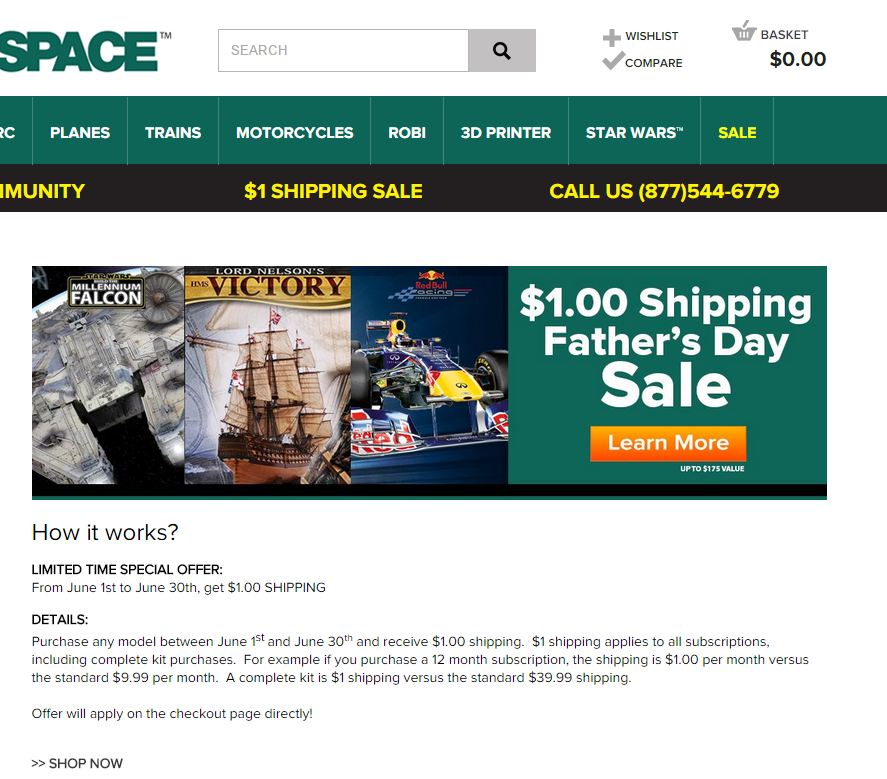Click into the Search input field
887x779 pixels.
point(343,50)
